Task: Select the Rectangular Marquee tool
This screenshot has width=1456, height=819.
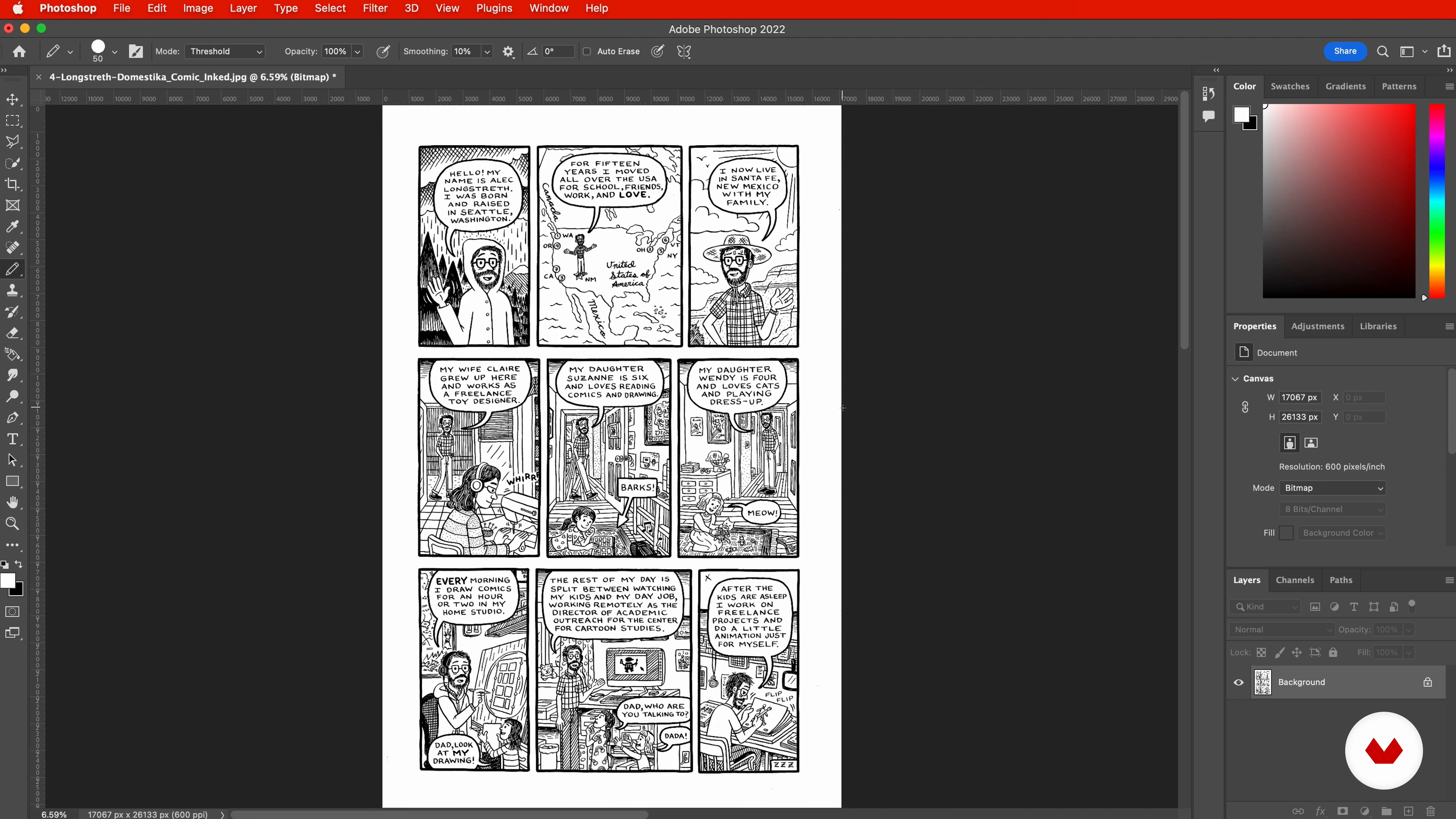Action: coord(13,121)
